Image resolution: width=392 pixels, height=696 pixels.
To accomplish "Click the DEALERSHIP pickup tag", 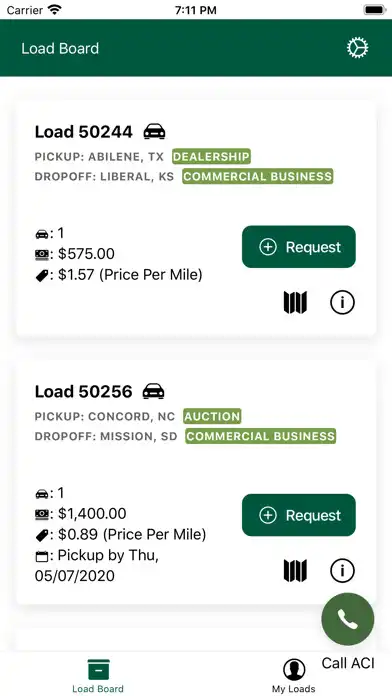I will point(211,156).
